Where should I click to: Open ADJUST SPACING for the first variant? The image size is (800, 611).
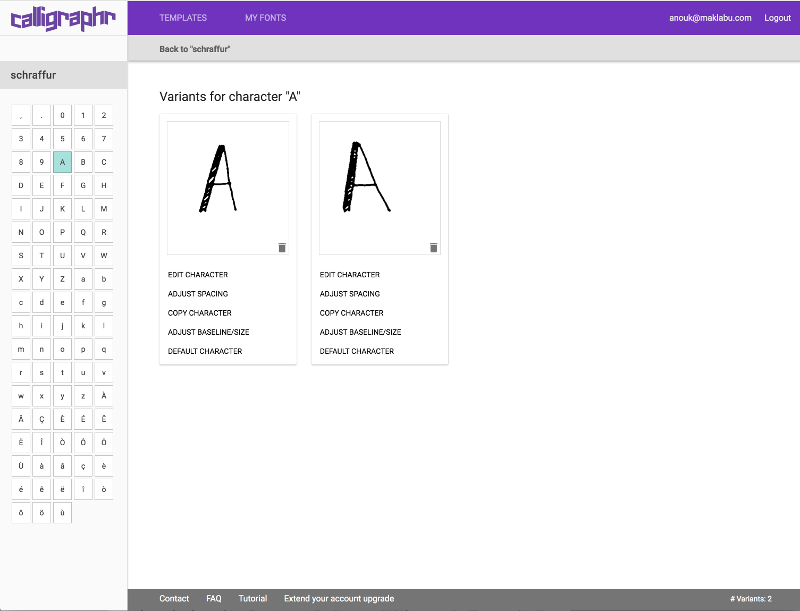[x=198, y=293]
